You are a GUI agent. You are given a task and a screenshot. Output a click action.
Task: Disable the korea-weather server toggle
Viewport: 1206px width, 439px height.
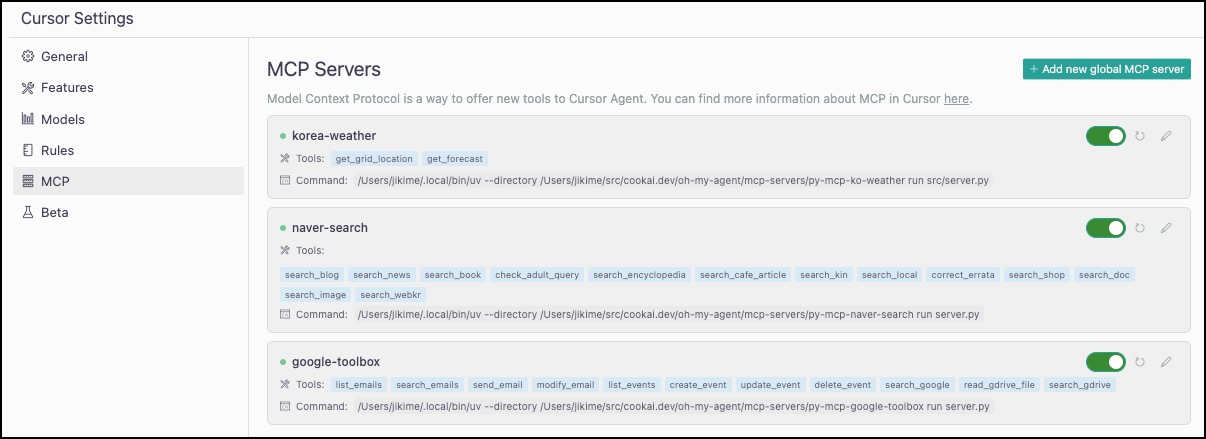(x=1106, y=135)
